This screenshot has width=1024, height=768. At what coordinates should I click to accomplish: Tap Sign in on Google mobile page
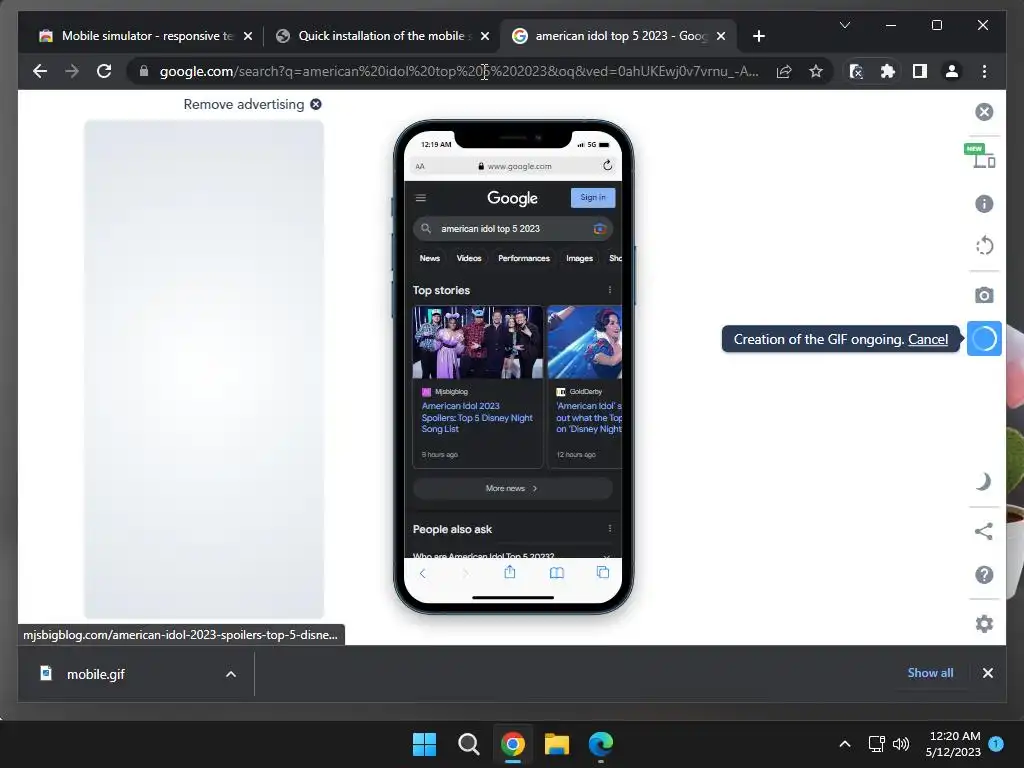(x=592, y=197)
